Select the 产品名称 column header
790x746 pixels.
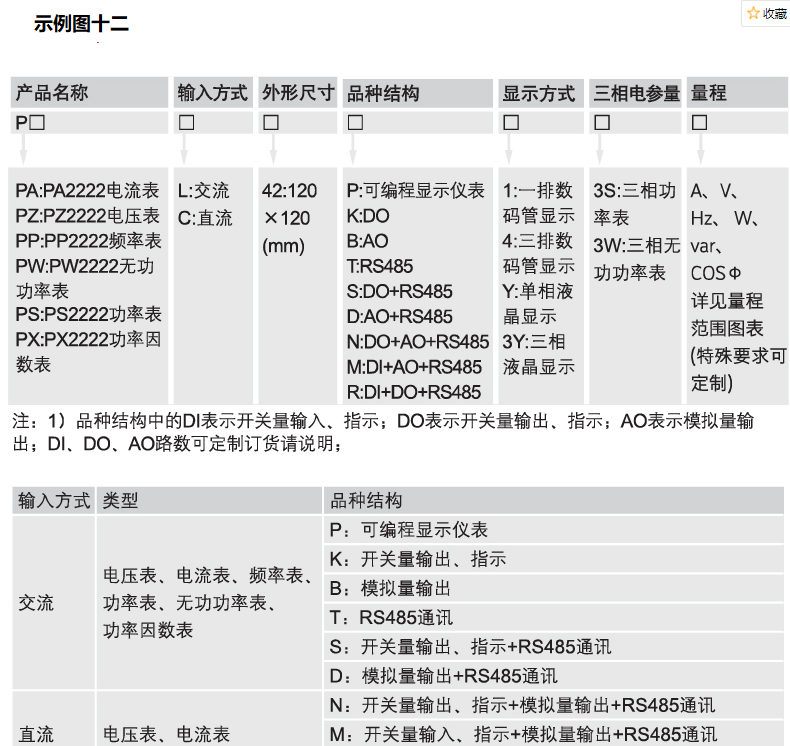(x=52, y=93)
